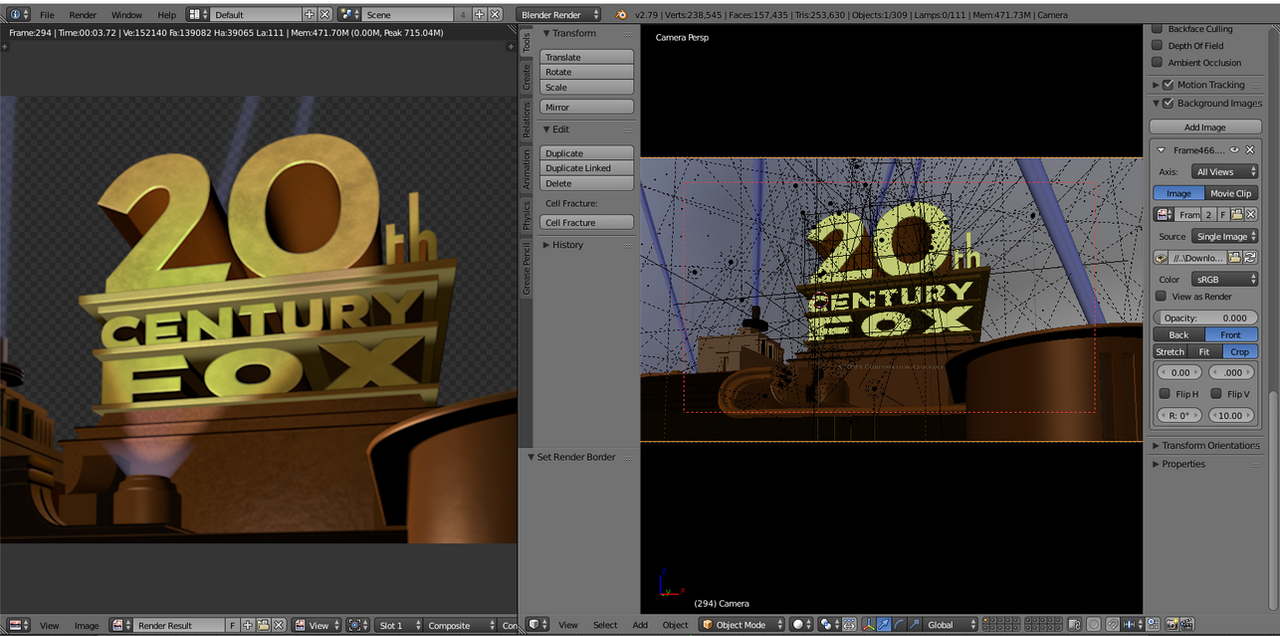1280x636 pixels.
Task: Open the All Views axis dropdown
Action: coord(1224,172)
